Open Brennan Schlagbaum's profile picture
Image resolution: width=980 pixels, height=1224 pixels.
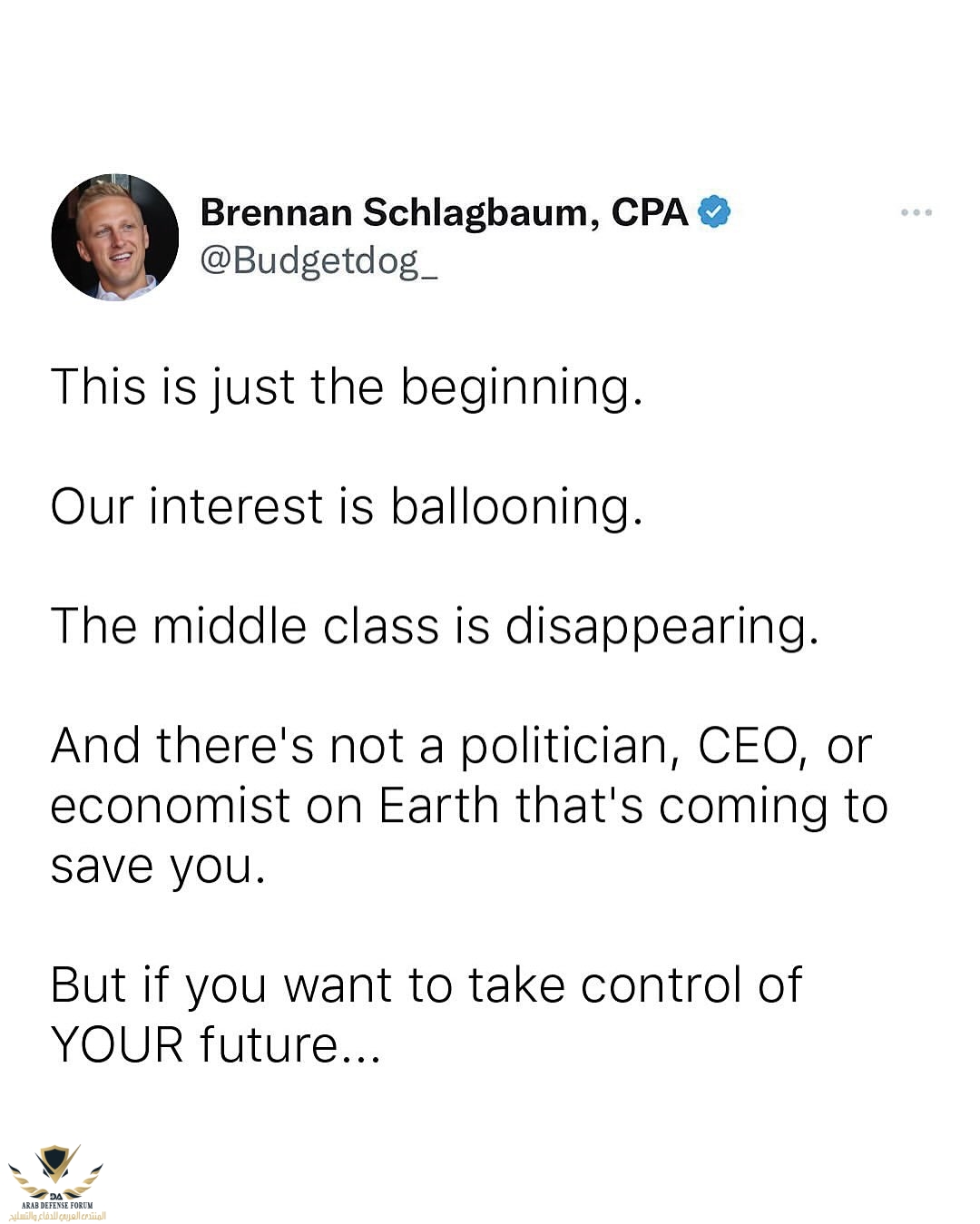[x=115, y=238]
